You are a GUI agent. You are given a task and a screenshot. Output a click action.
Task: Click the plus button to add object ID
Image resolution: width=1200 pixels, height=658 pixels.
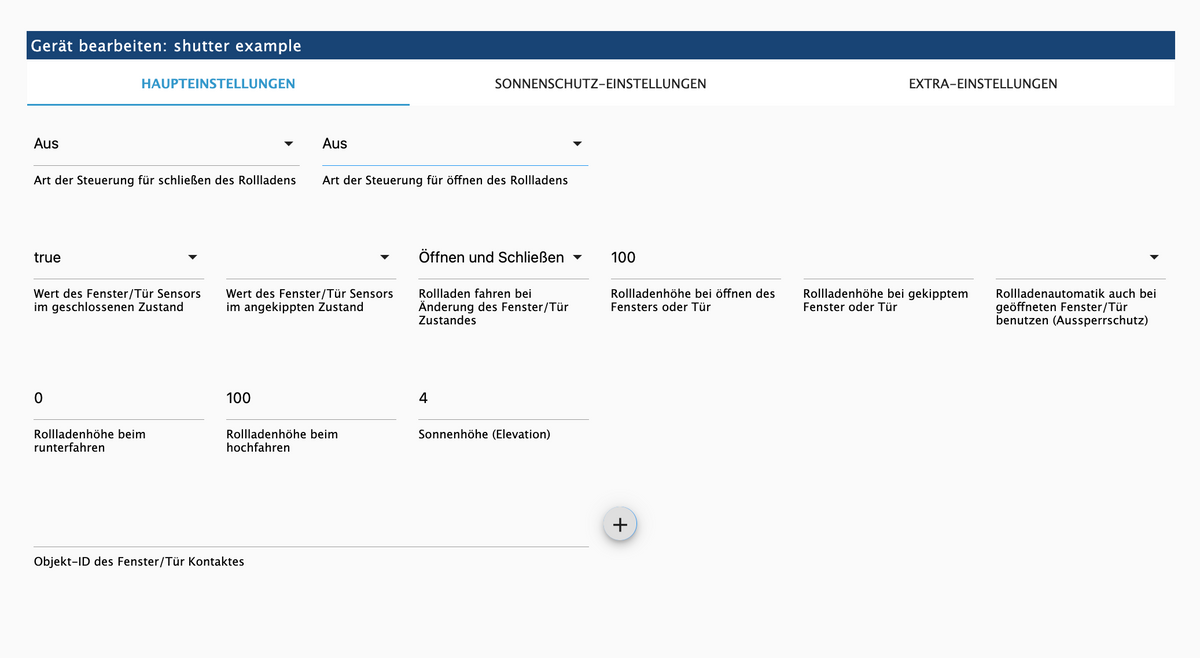619,524
